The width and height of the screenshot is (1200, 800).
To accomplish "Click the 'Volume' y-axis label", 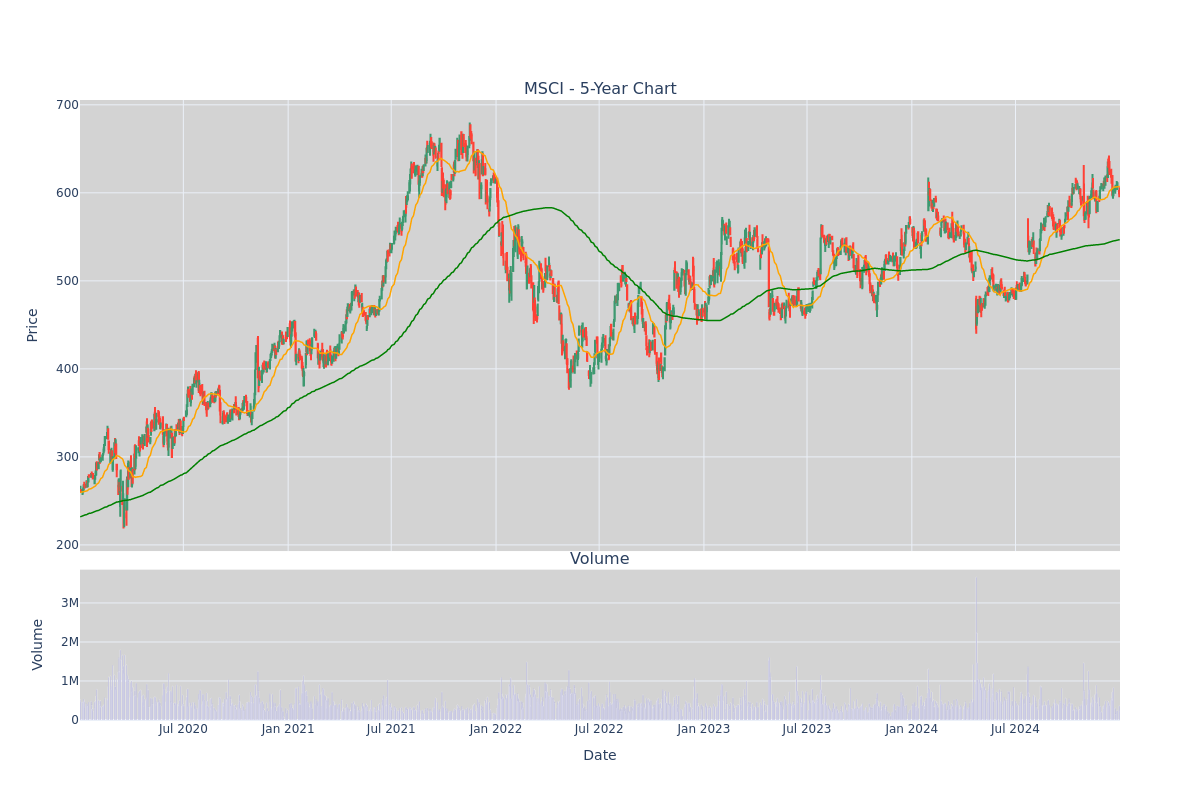I will tap(38, 644).
